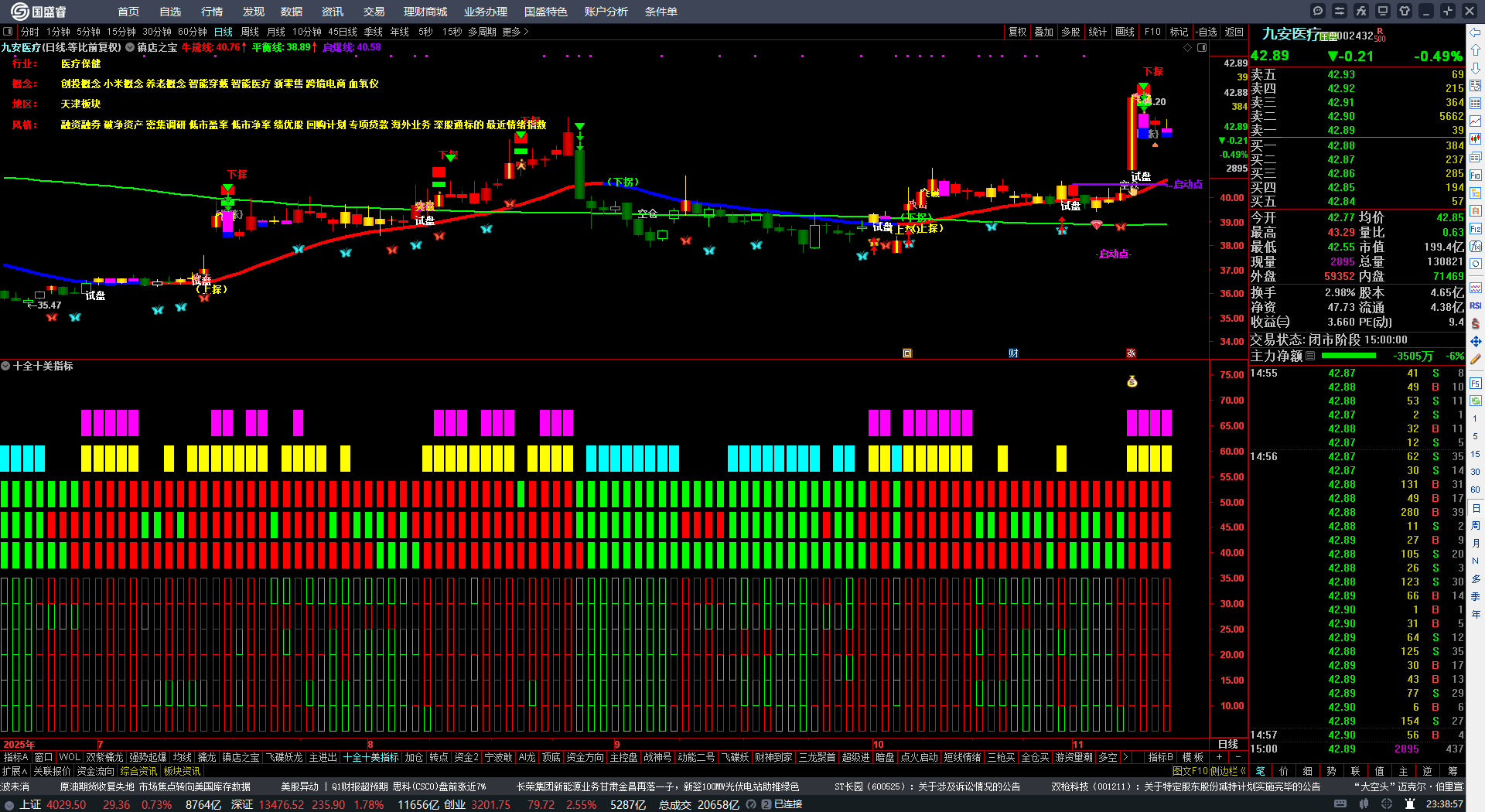Viewport: 1485px width, 812px height.
Task: Click the 画线 drawing button
Action: (x=1125, y=32)
